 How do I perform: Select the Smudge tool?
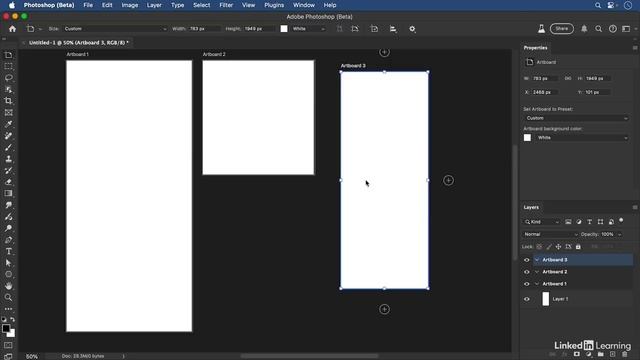tap(8, 205)
